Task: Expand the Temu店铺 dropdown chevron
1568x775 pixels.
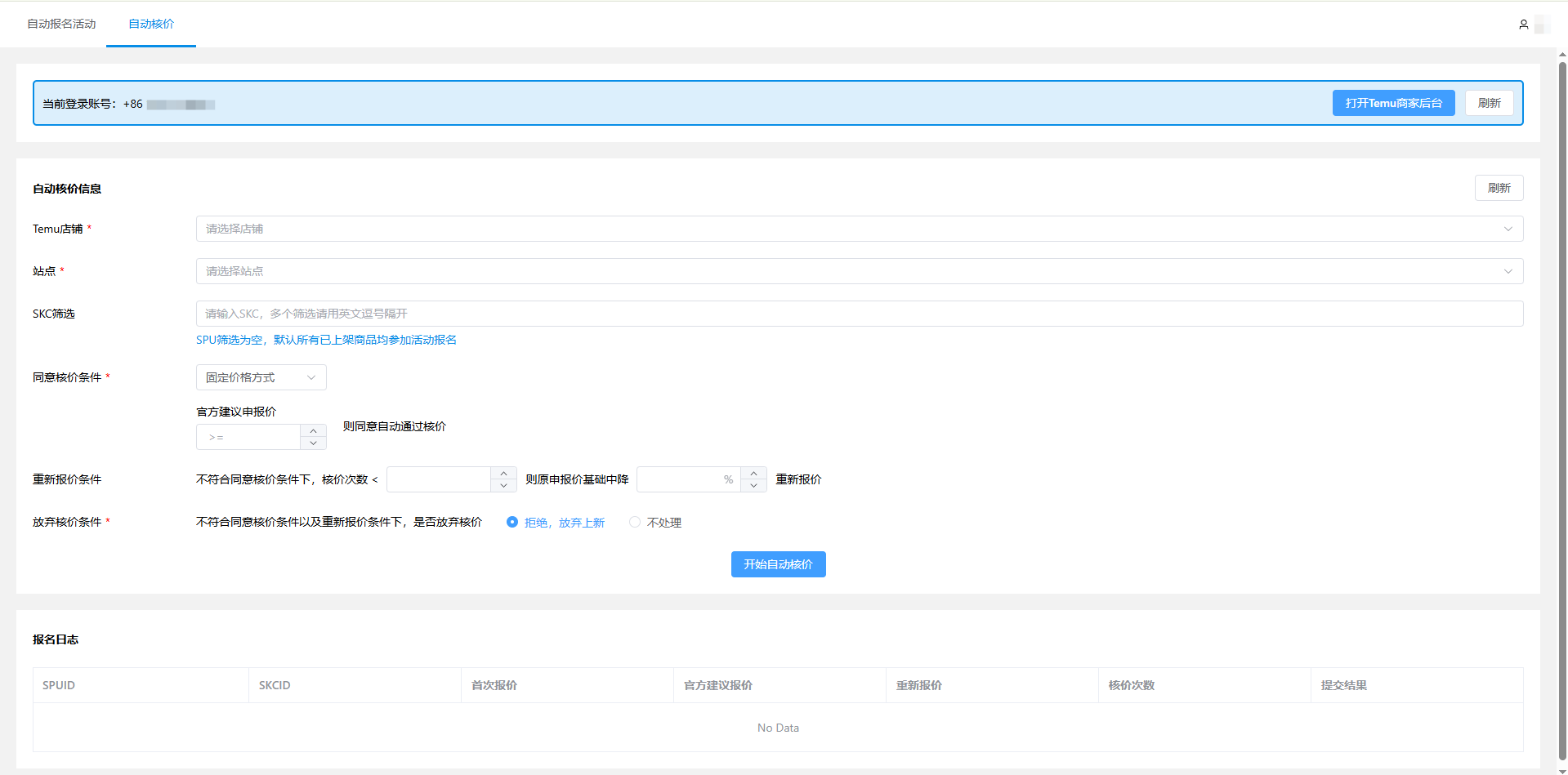Action: [x=1508, y=229]
